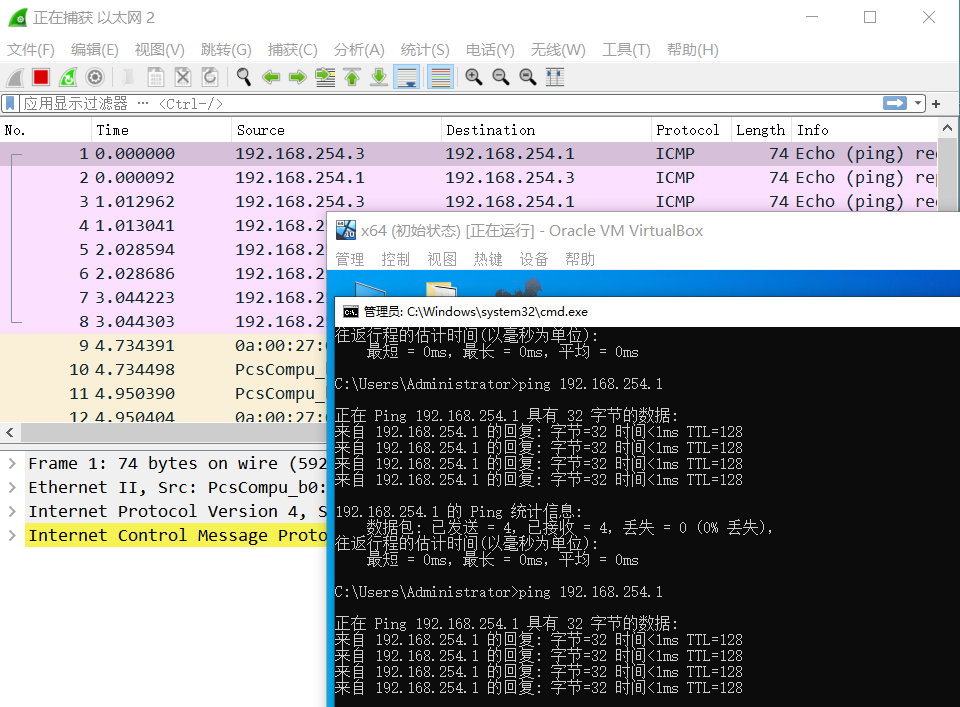Expand the Frame 1 details row
The image size is (960, 707).
[x=12, y=463]
